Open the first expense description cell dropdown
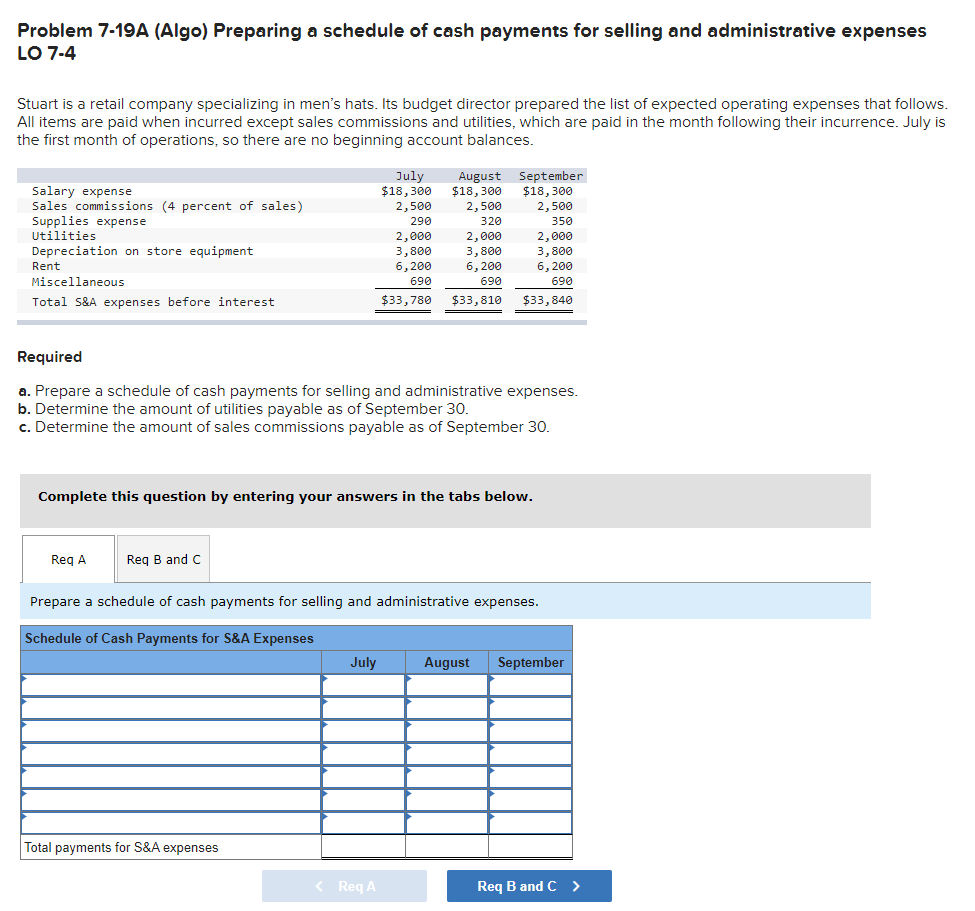Viewport: 975px width, 911px height. coord(170,684)
